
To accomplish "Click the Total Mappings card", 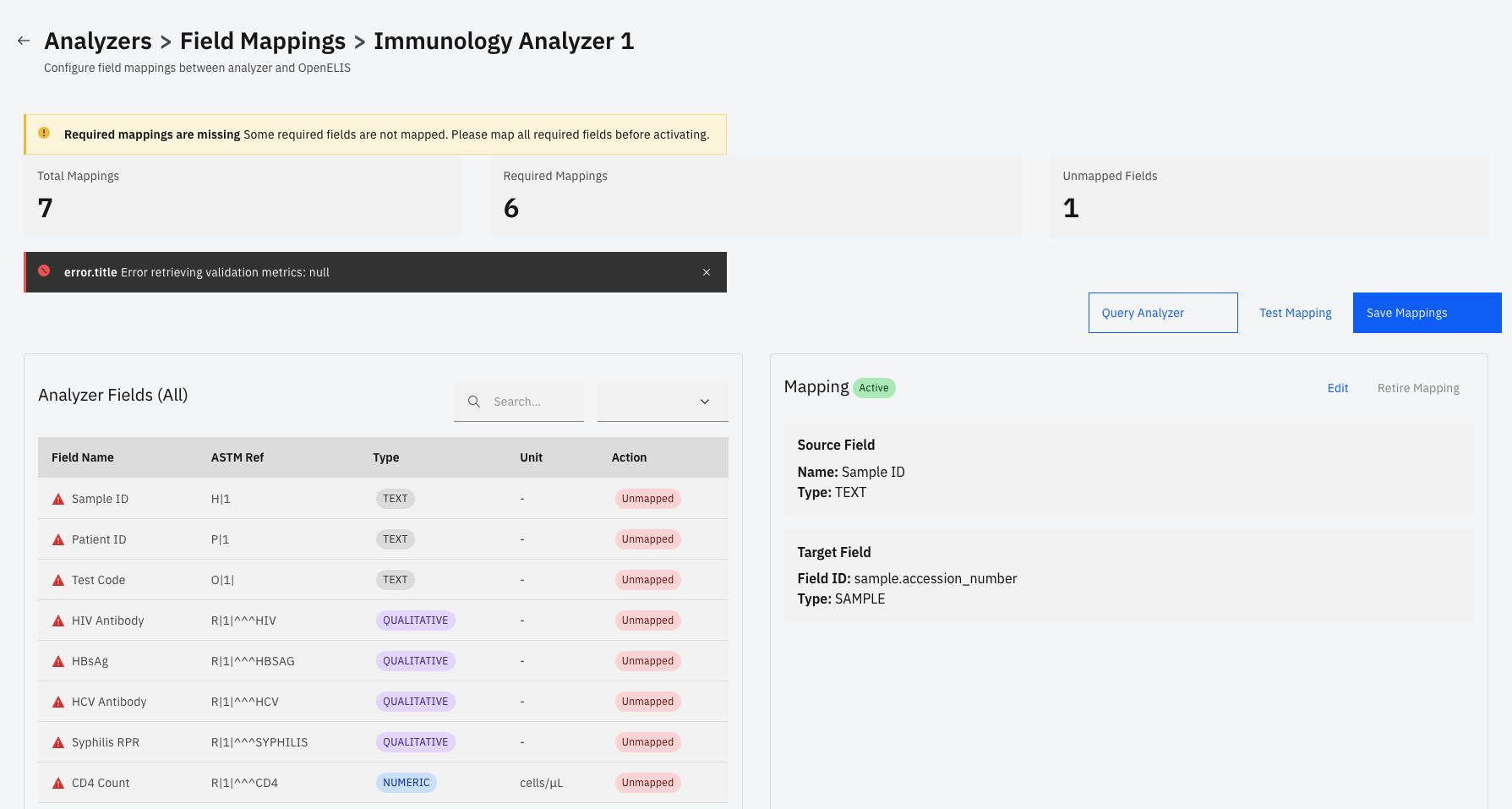I will pyautogui.click(x=243, y=196).
